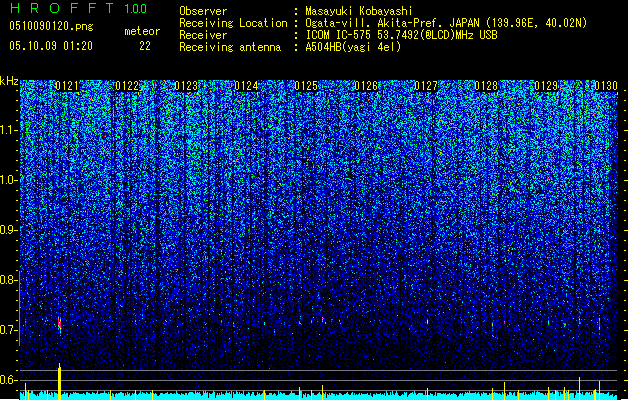
Task: Select the file name 0510090120.png
Action: point(51,26)
